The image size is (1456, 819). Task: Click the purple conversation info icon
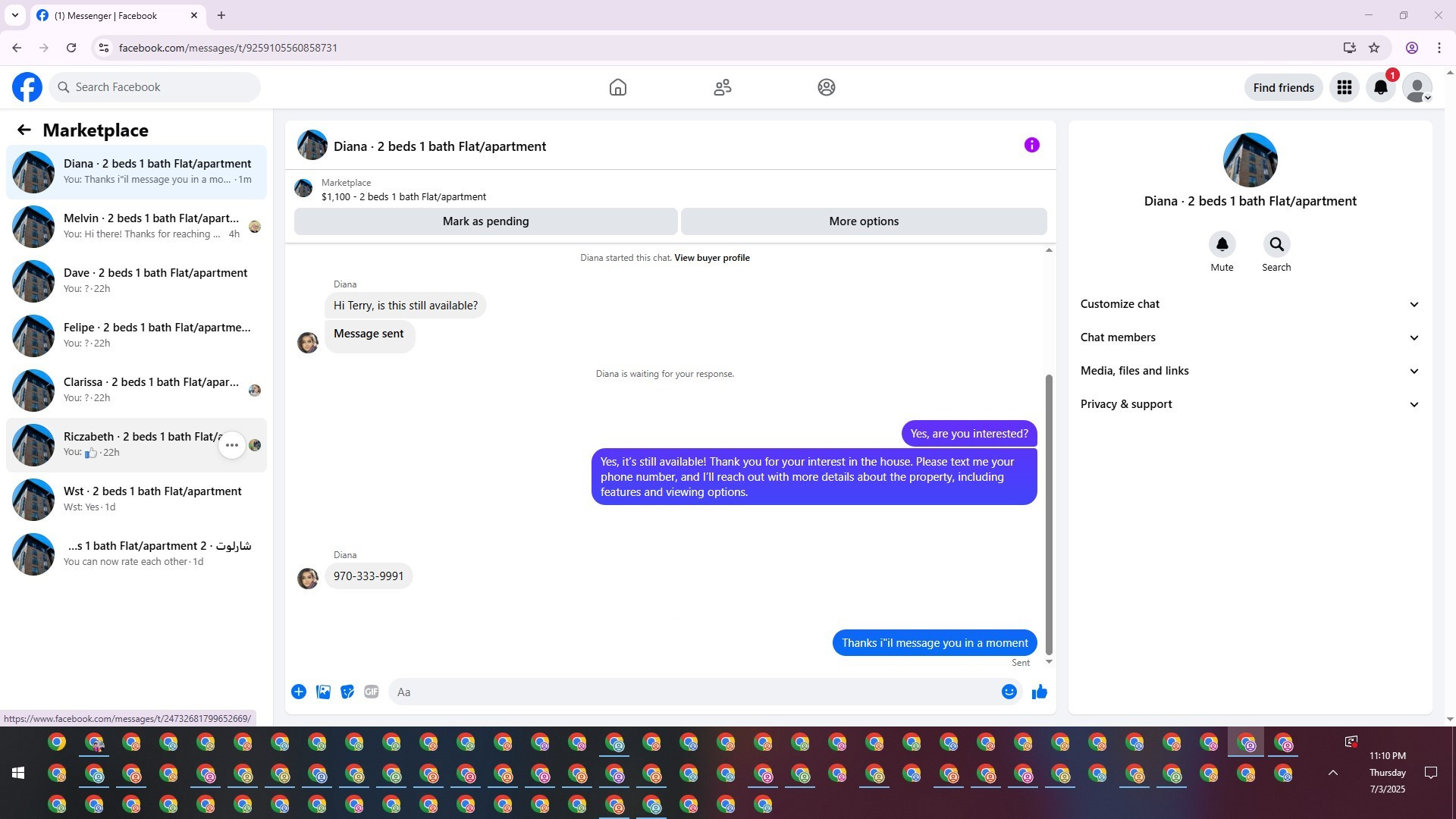point(1031,145)
